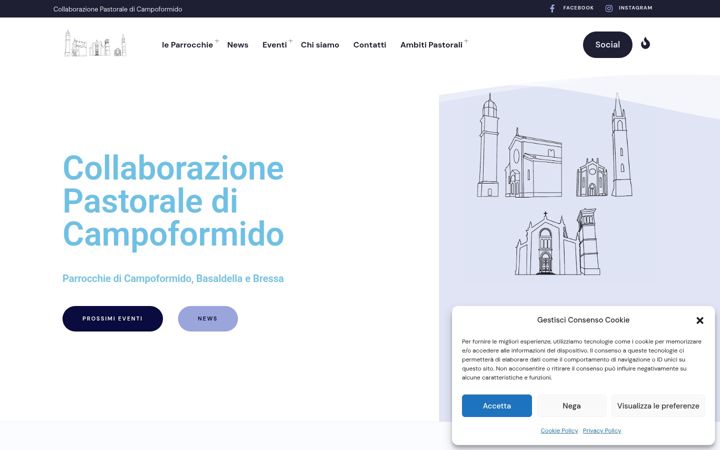720x450 pixels.
Task: Close the cookie consent dialog
Action: click(x=699, y=320)
